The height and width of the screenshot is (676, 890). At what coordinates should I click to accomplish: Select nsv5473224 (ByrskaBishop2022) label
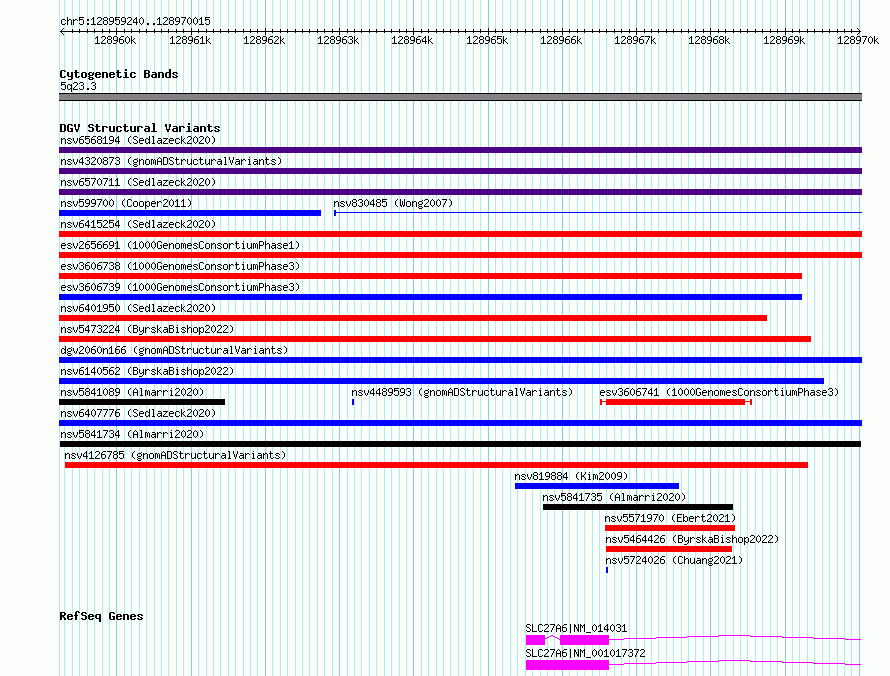point(147,329)
